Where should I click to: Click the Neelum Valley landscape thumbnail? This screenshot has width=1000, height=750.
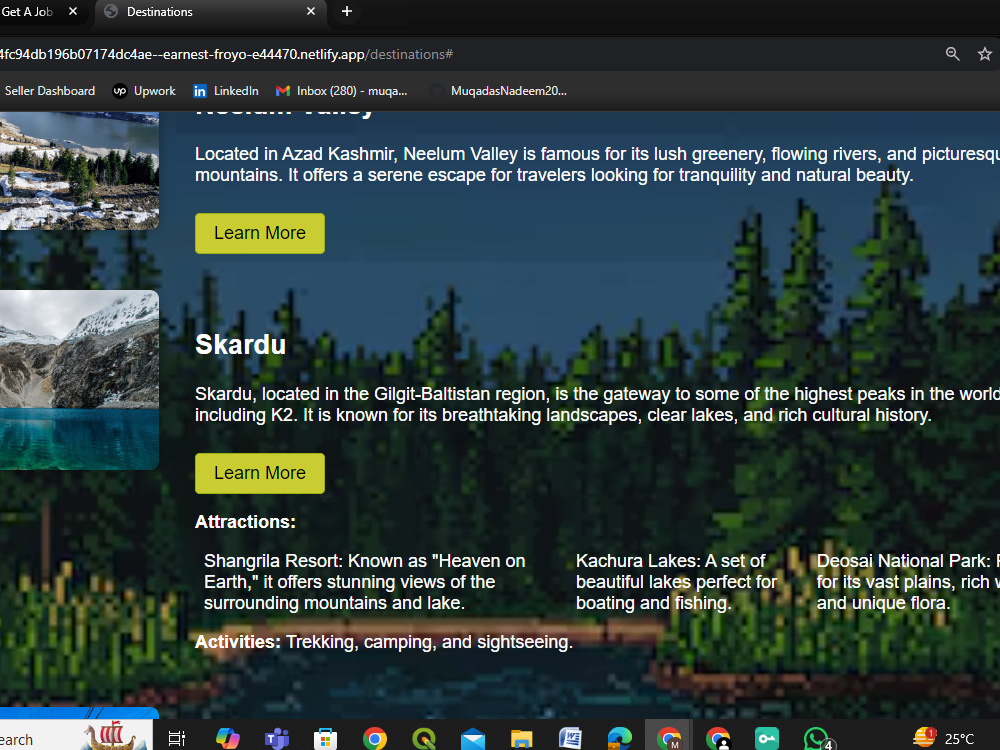pos(79,170)
